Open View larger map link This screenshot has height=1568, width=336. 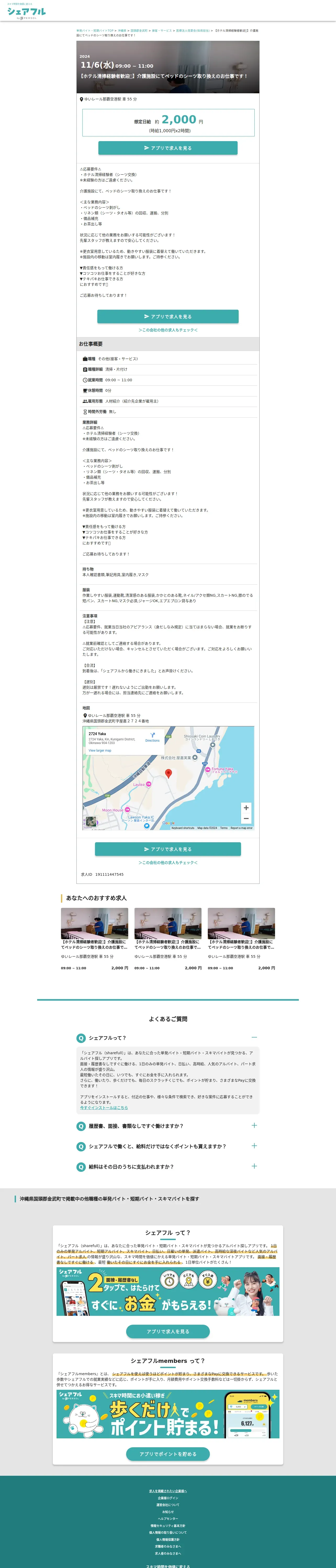[x=100, y=751]
